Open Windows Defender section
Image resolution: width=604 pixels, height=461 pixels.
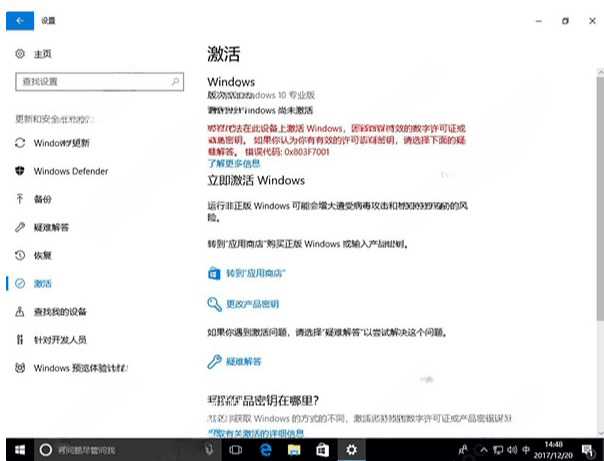tap(71, 171)
